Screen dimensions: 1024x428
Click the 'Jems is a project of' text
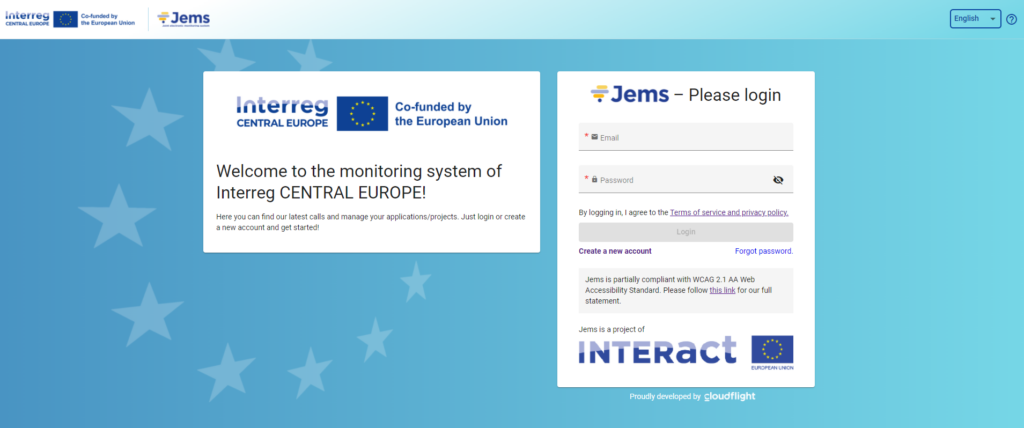(611, 329)
